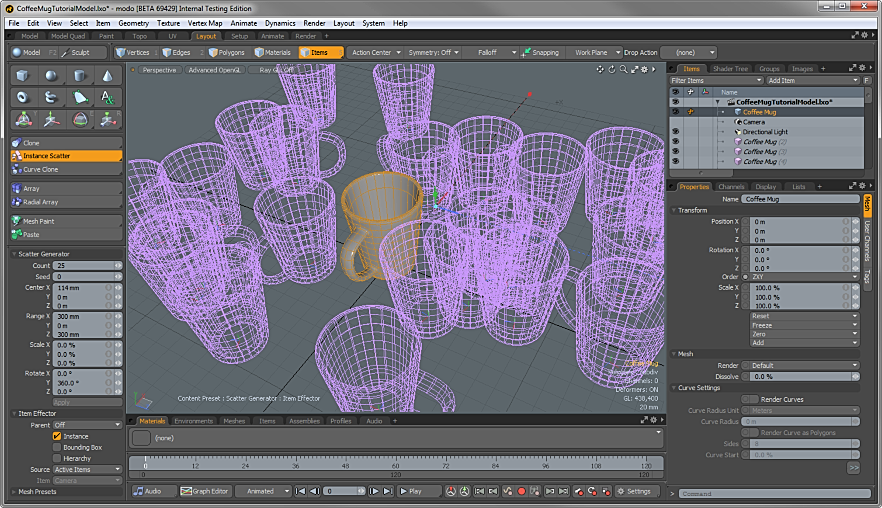The width and height of the screenshot is (882, 508).
Task: Collapse the Scatter Generator section
Action: pyautogui.click(x=14, y=254)
